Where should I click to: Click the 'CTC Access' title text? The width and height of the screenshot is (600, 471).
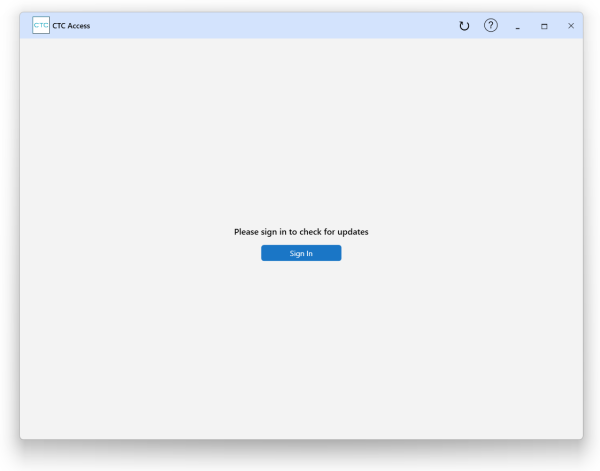(x=71, y=26)
